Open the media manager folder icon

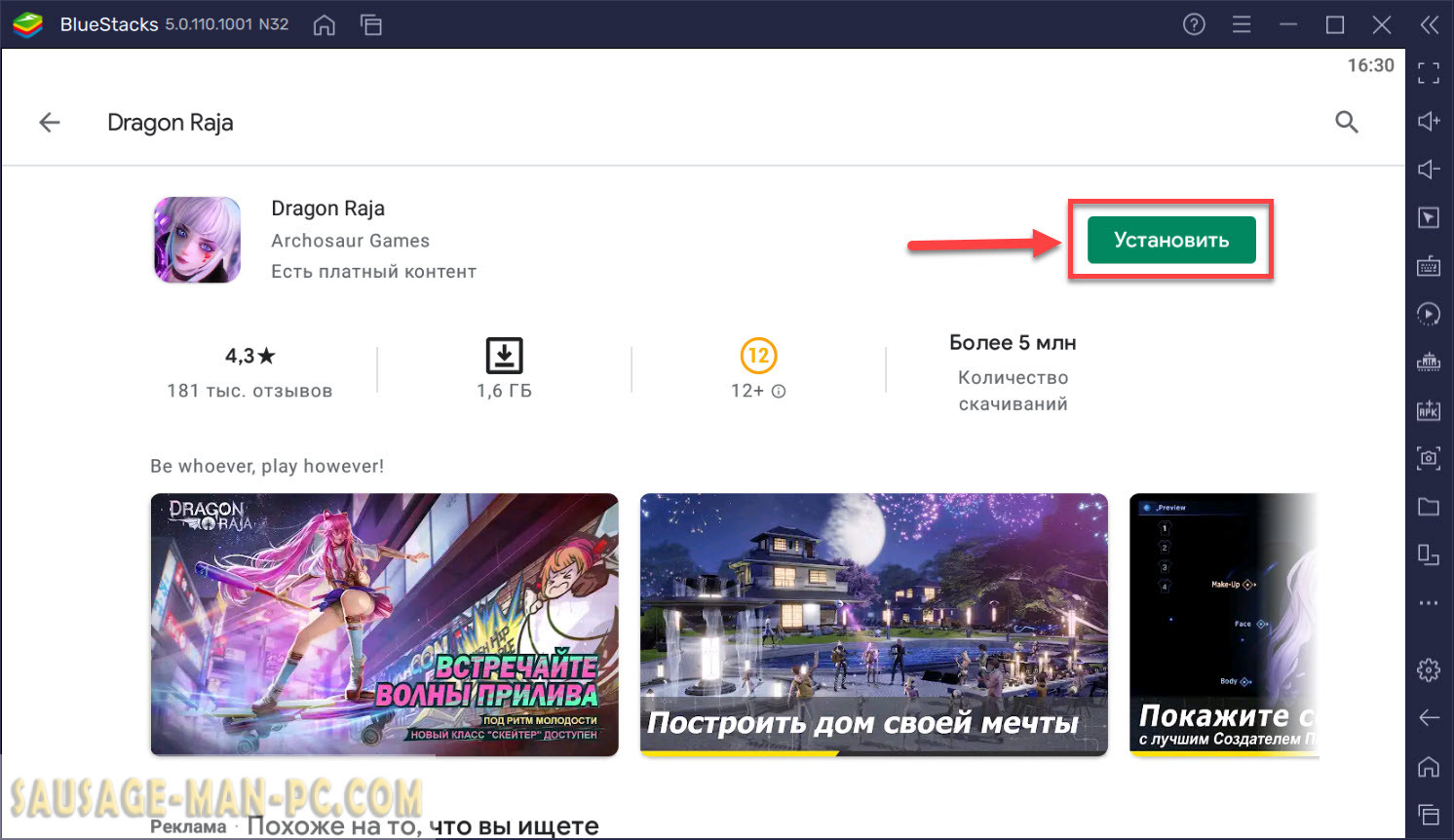(1429, 507)
